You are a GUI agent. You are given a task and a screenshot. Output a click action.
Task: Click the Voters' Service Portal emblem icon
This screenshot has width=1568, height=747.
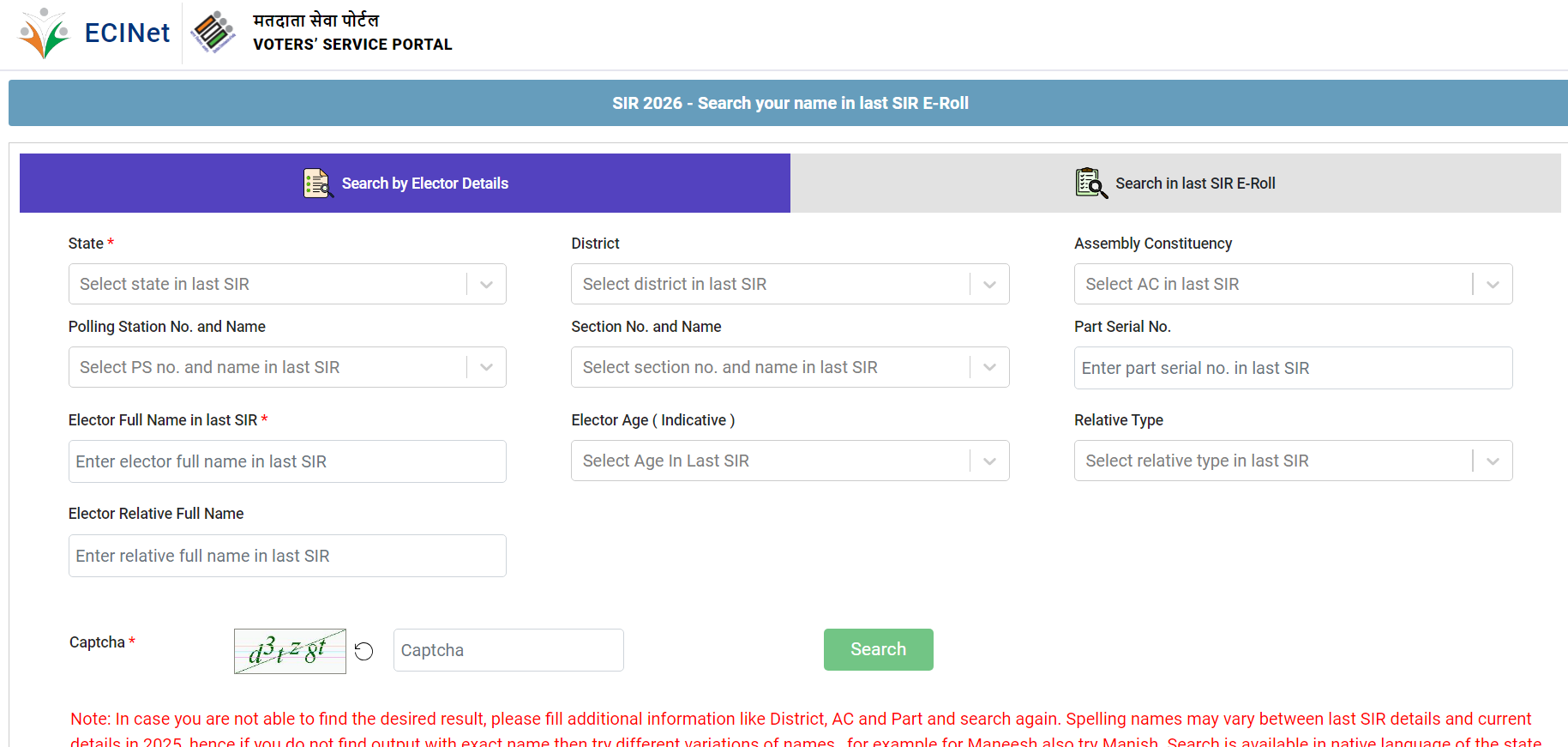pyautogui.click(x=213, y=33)
